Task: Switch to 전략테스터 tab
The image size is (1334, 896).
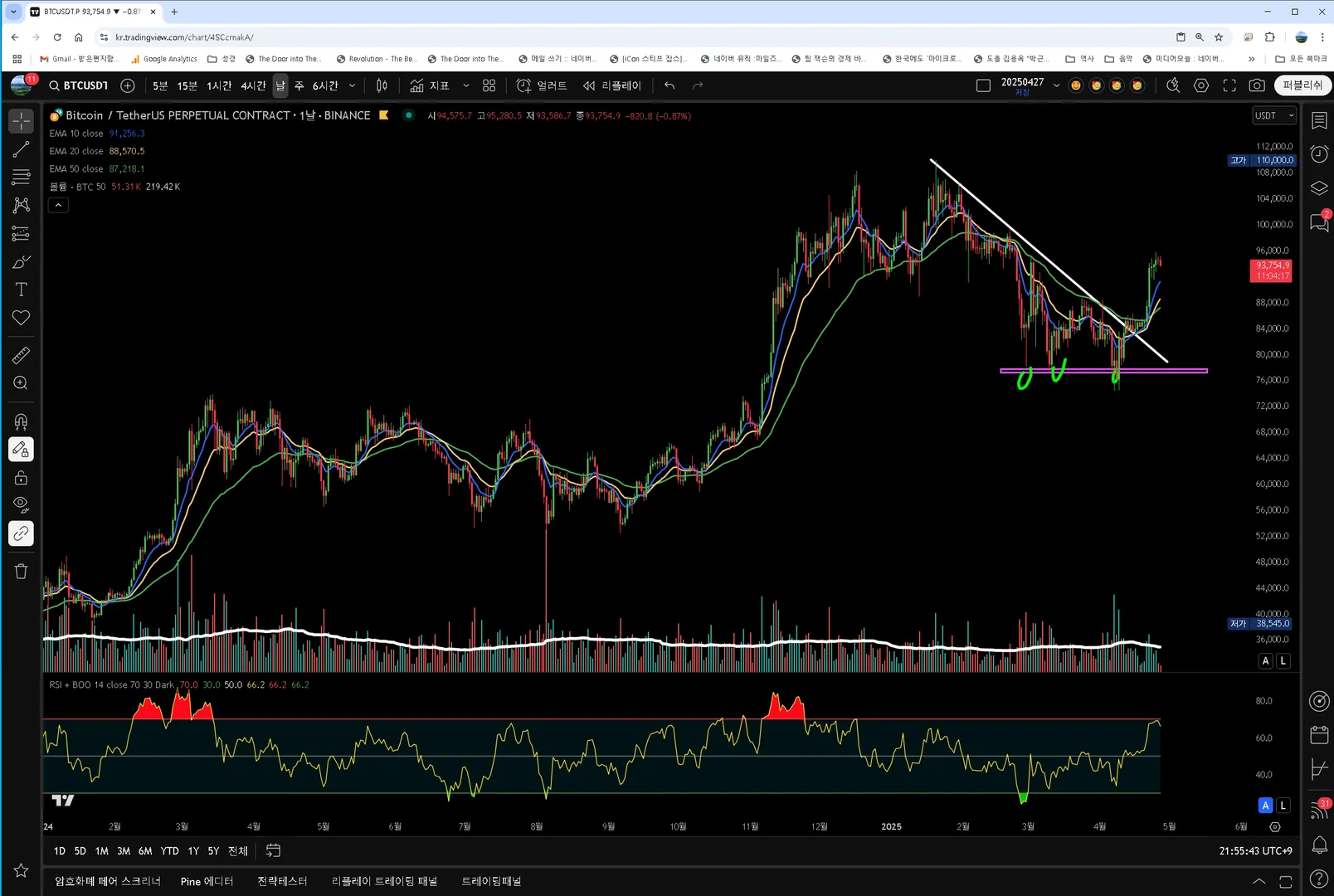Action: (x=282, y=881)
